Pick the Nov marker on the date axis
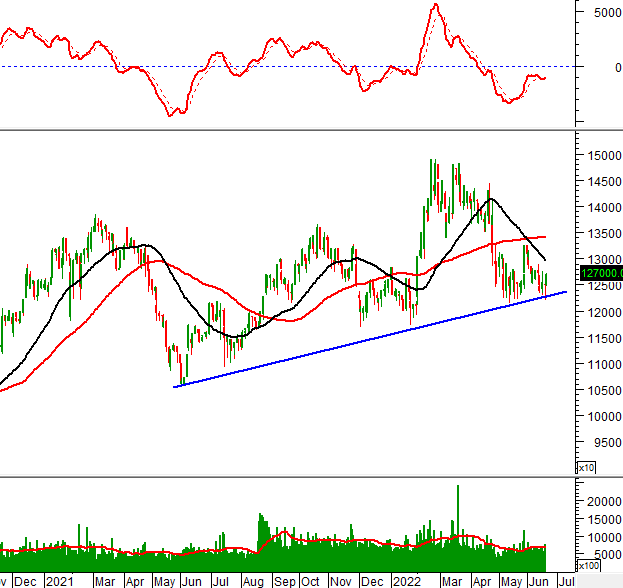 343,580
